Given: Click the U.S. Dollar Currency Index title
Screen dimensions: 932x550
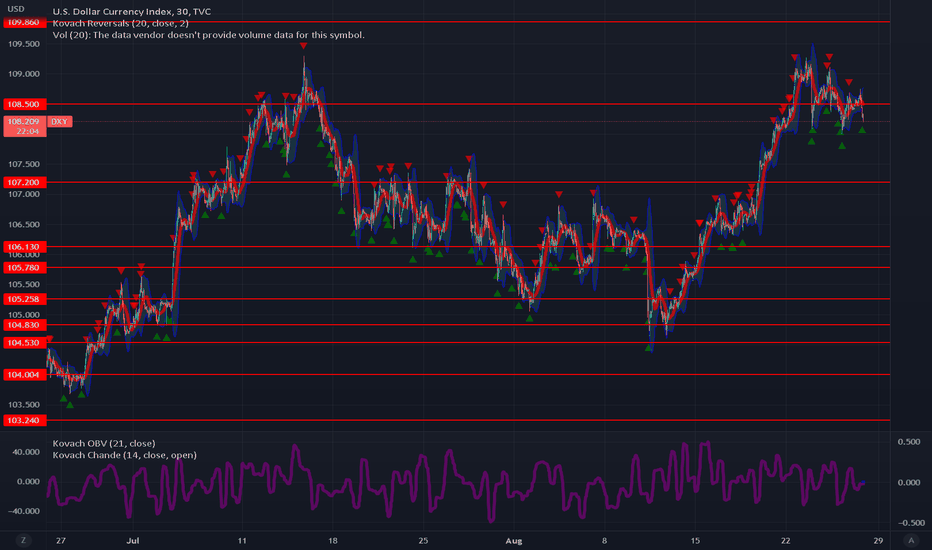Looking at the screenshot, I should tap(131, 11).
